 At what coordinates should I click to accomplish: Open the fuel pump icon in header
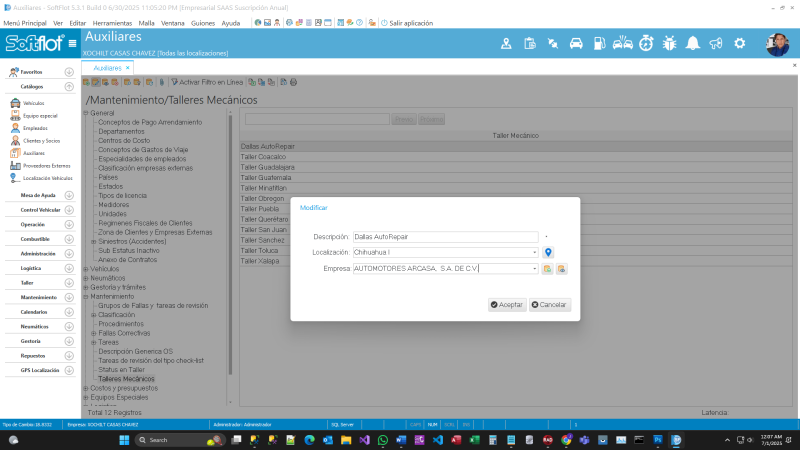(x=598, y=43)
